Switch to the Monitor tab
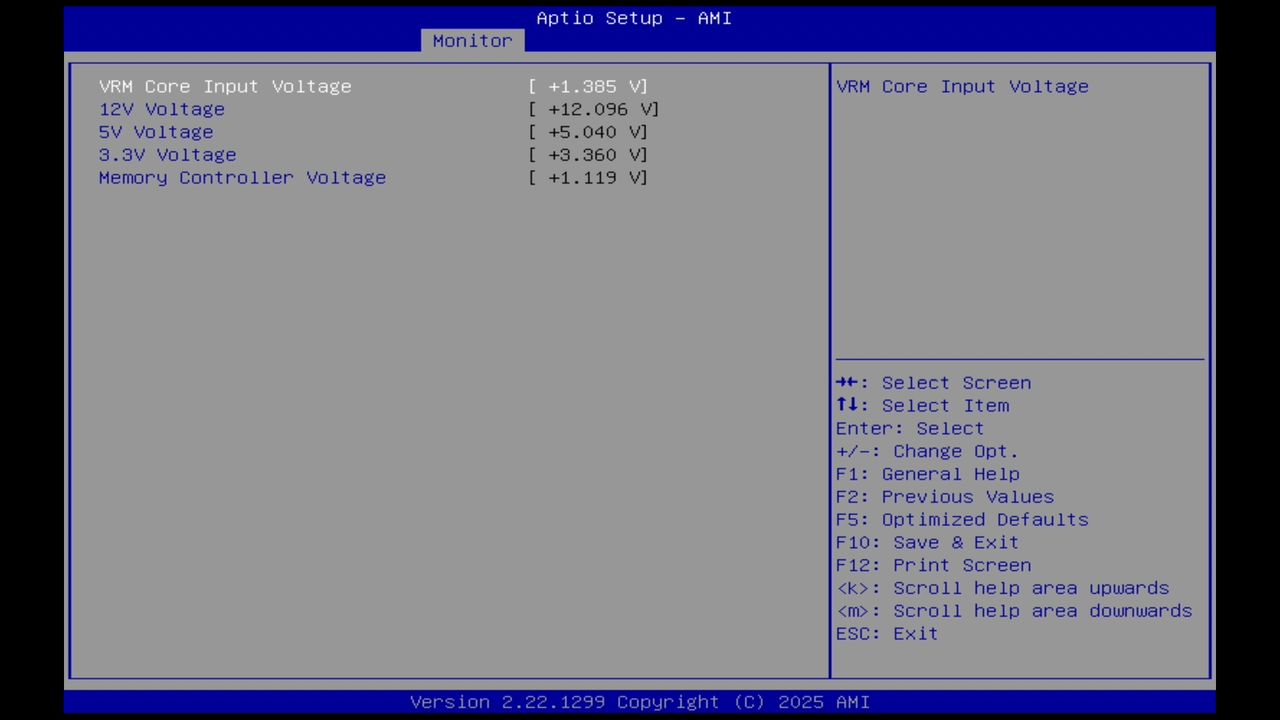Image resolution: width=1280 pixels, height=720 pixels. 471,40
